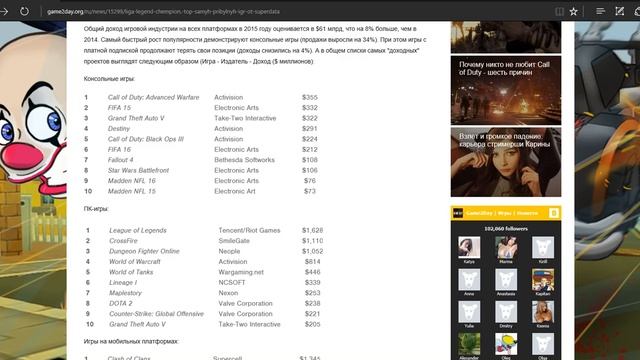Viewport: 640px width, 360px height.
Task: Make a web note pencil icon
Action: tap(620, 11)
